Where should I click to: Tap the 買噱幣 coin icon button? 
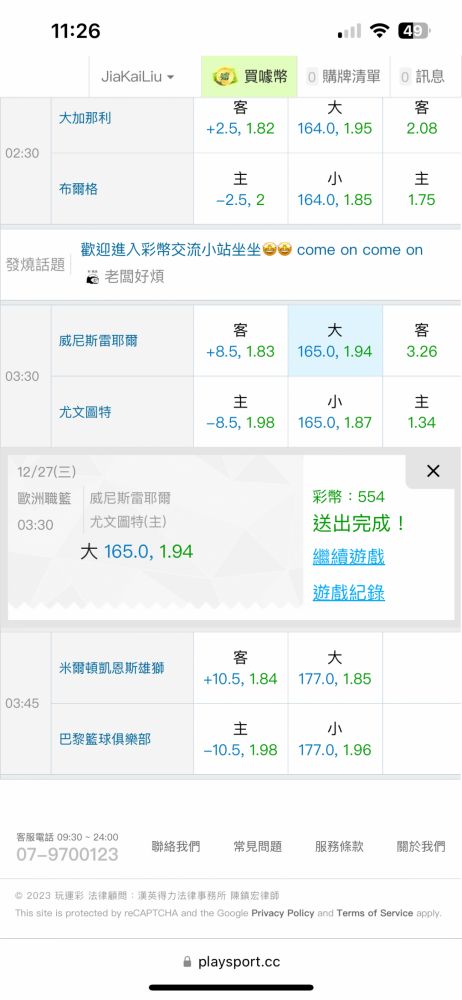[x=223, y=77]
